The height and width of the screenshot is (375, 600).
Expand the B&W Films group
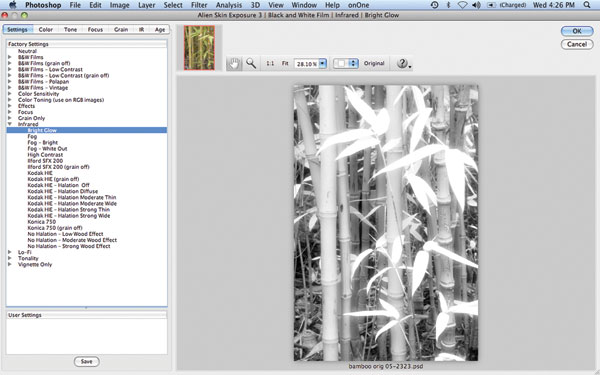(10, 57)
